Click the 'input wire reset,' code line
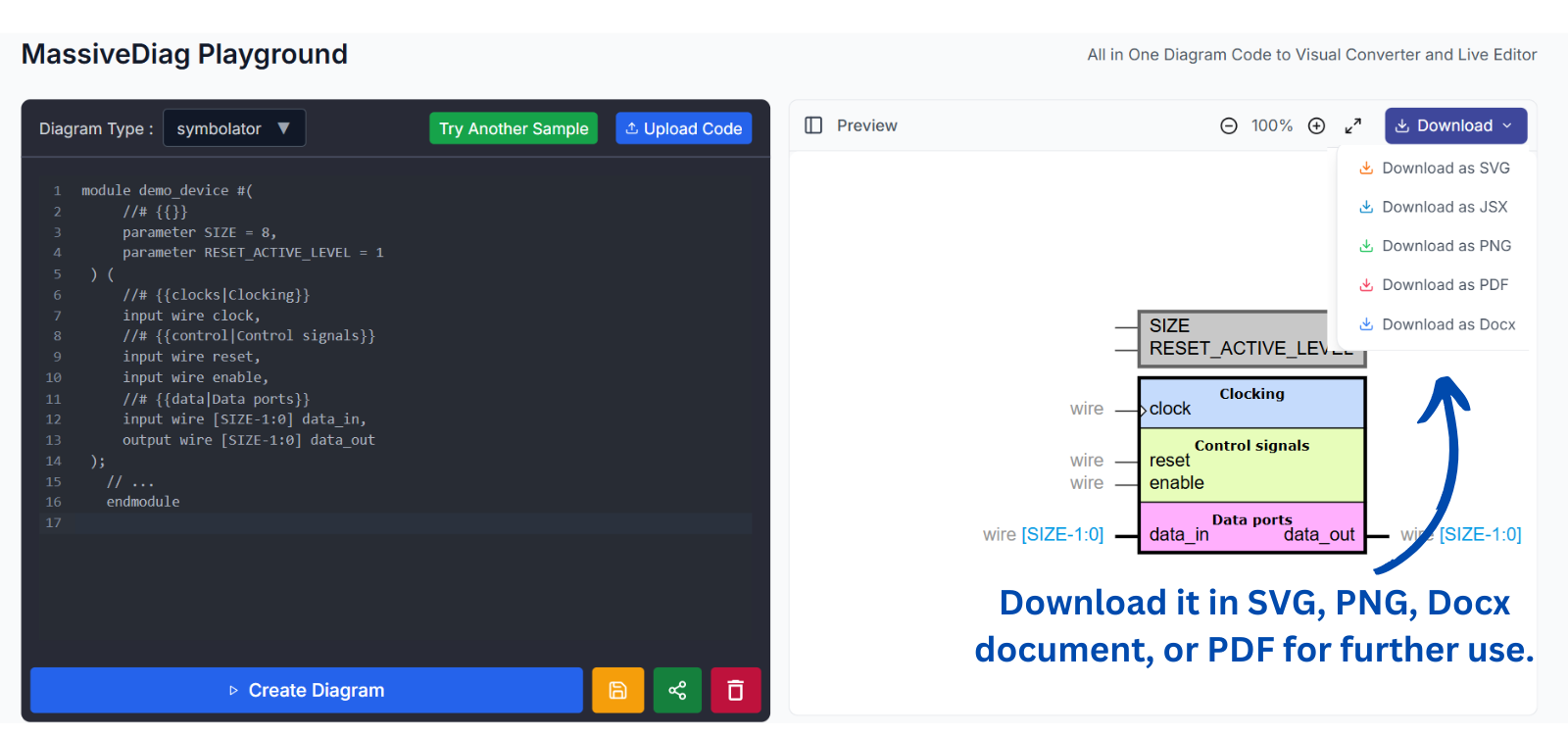Screen dimensions: 1568x735 point(191,357)
